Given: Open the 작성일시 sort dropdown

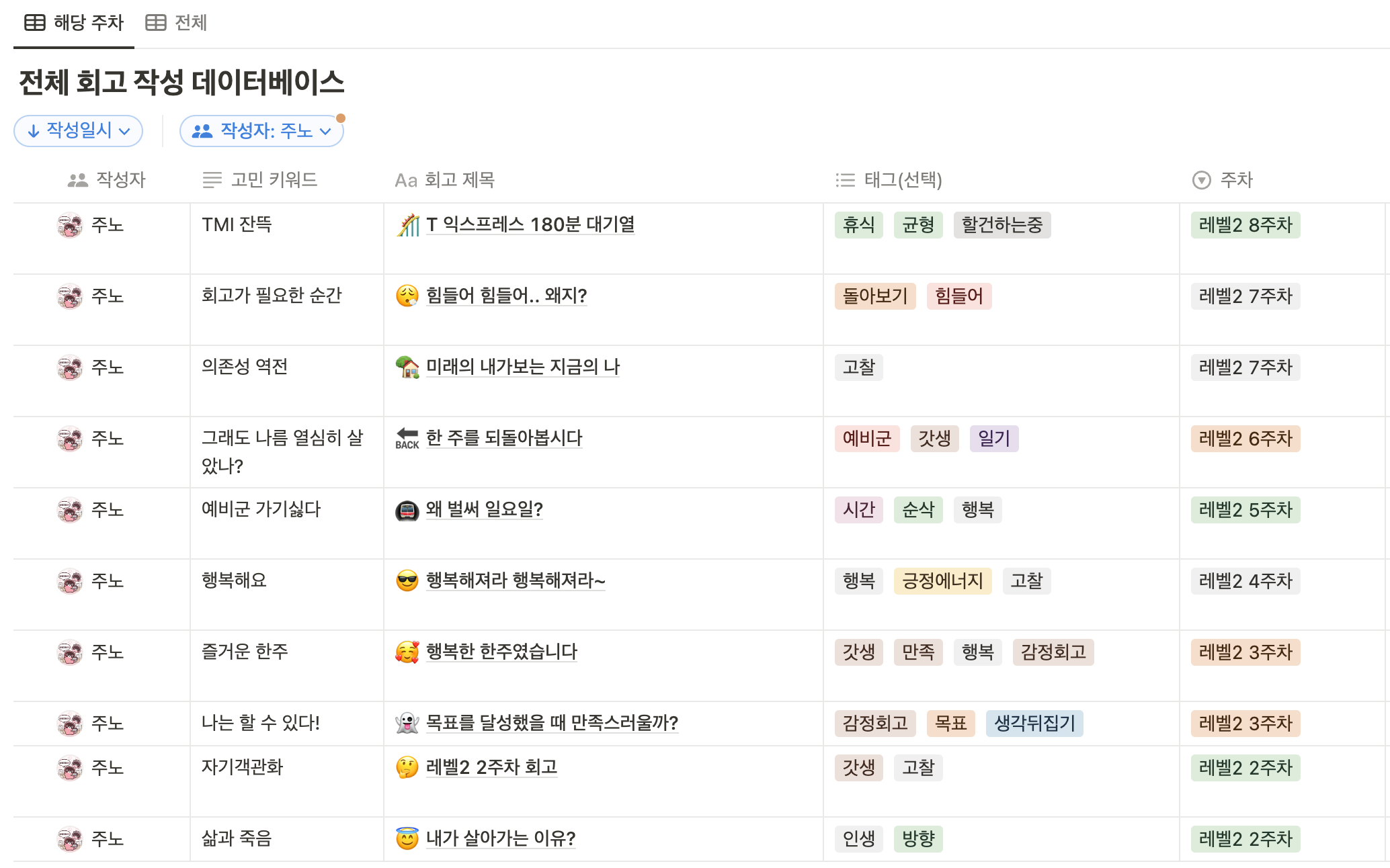Looking at the screenshot, I should [x=79, y=130].
